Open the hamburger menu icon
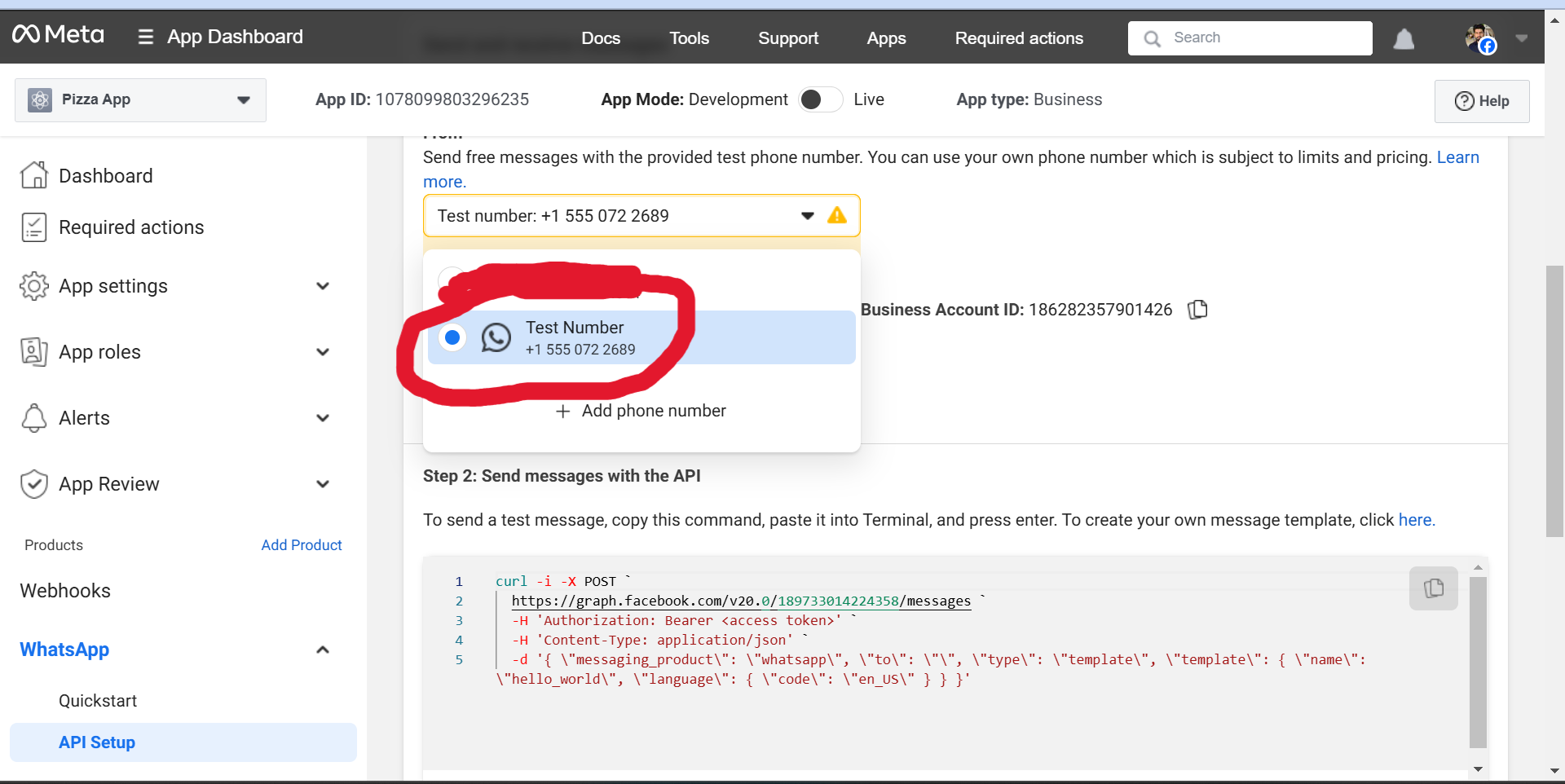 [146, 37]
